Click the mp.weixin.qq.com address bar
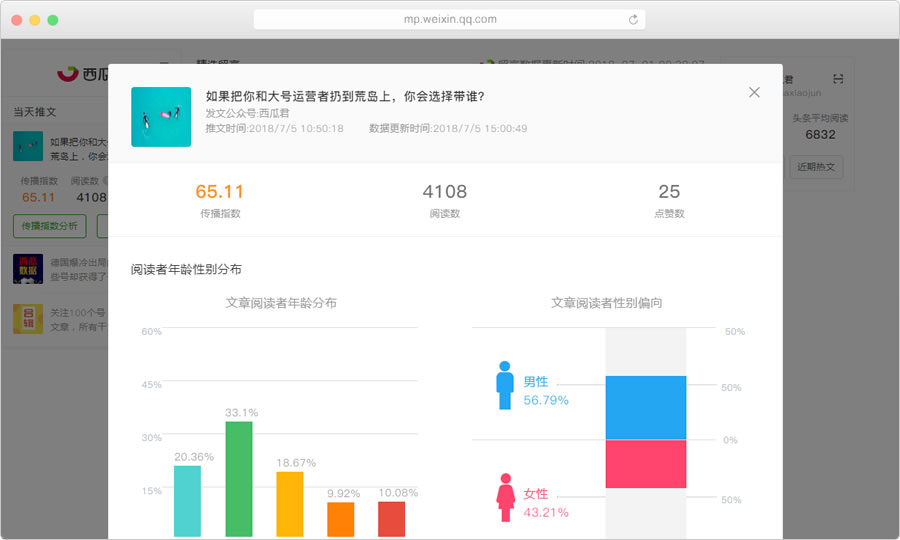This screenshot has height=540, width=900. pos(449,19)
